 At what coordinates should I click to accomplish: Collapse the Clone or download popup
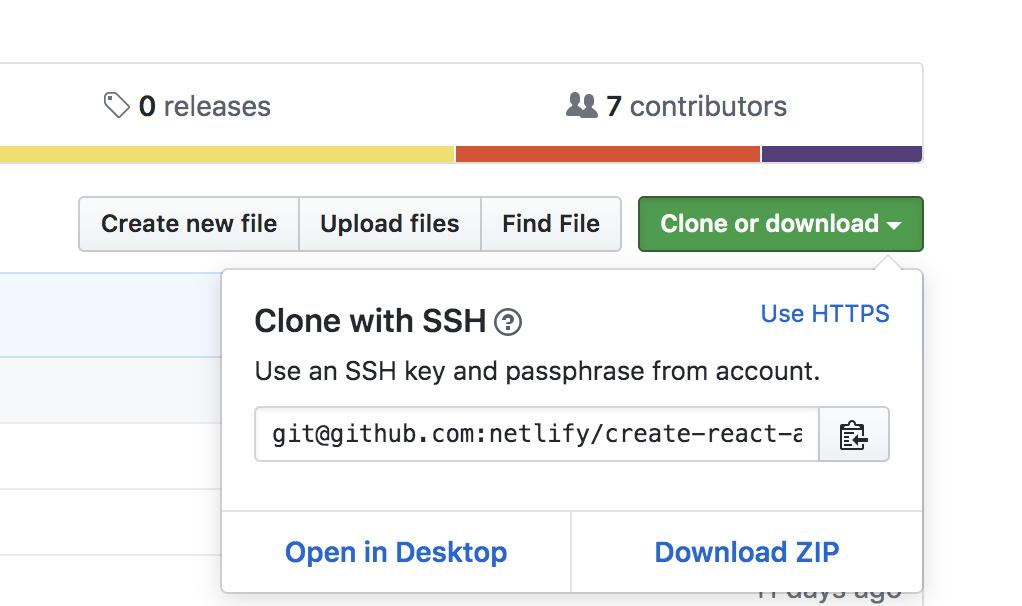[769, 224]
